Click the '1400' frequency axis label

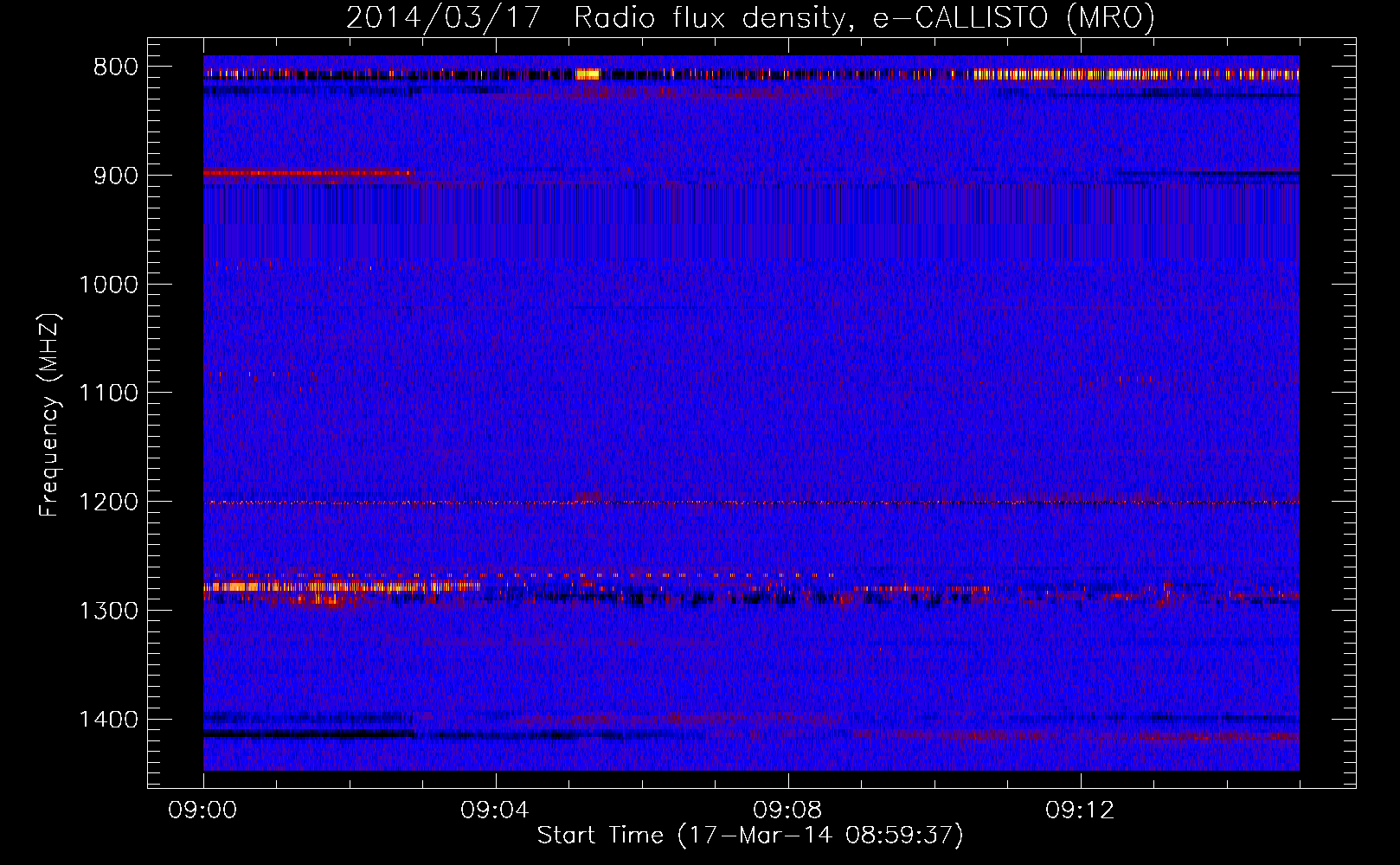[x=108, y=720]
